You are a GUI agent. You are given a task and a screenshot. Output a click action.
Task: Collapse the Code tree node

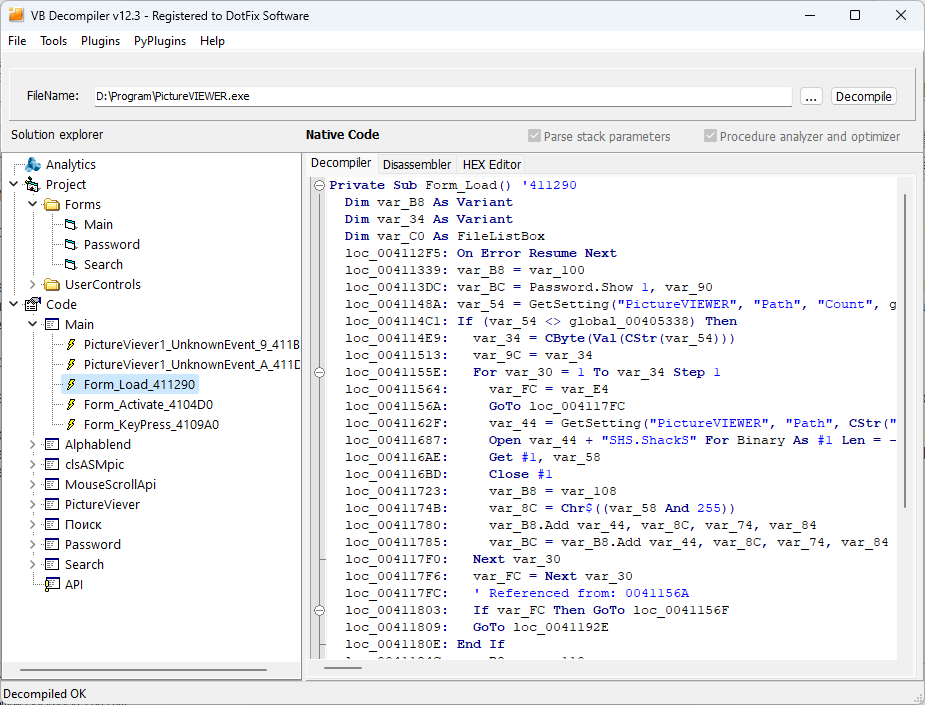tap(13, 304)
